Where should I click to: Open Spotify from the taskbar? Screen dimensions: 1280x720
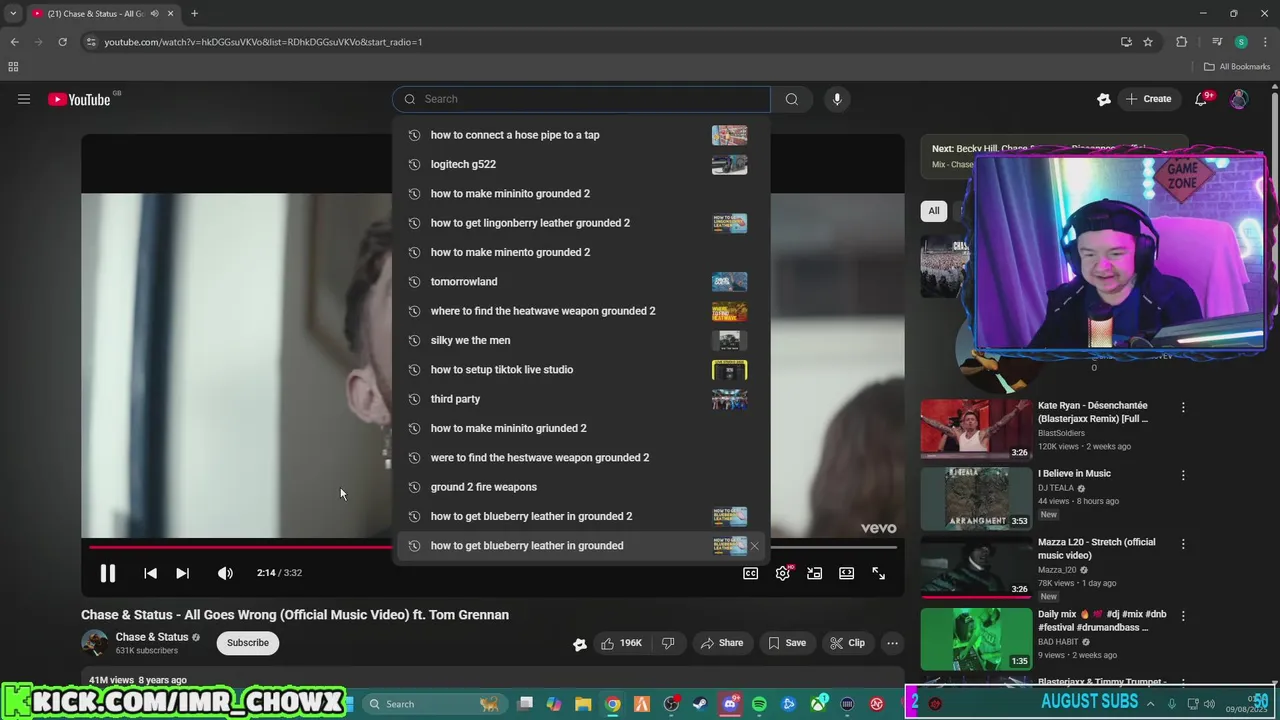click(x=759, y=704)
